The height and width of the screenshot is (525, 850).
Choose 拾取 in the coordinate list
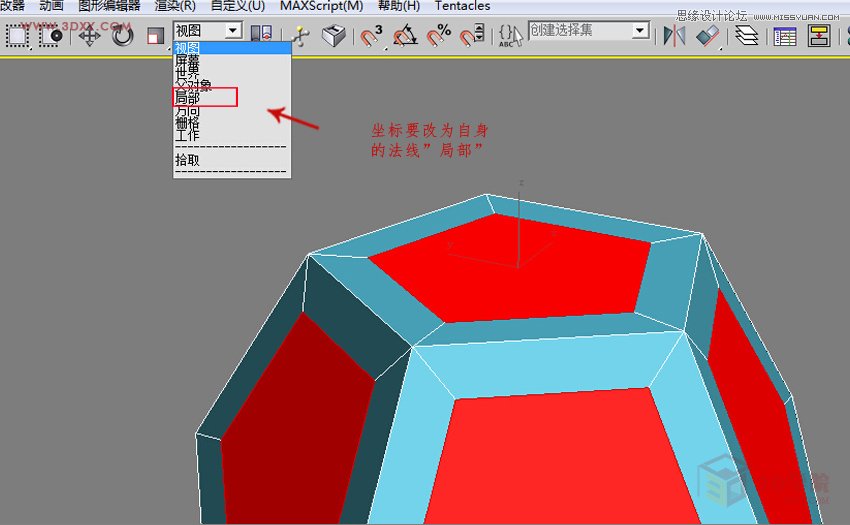[x=231, y=160]
